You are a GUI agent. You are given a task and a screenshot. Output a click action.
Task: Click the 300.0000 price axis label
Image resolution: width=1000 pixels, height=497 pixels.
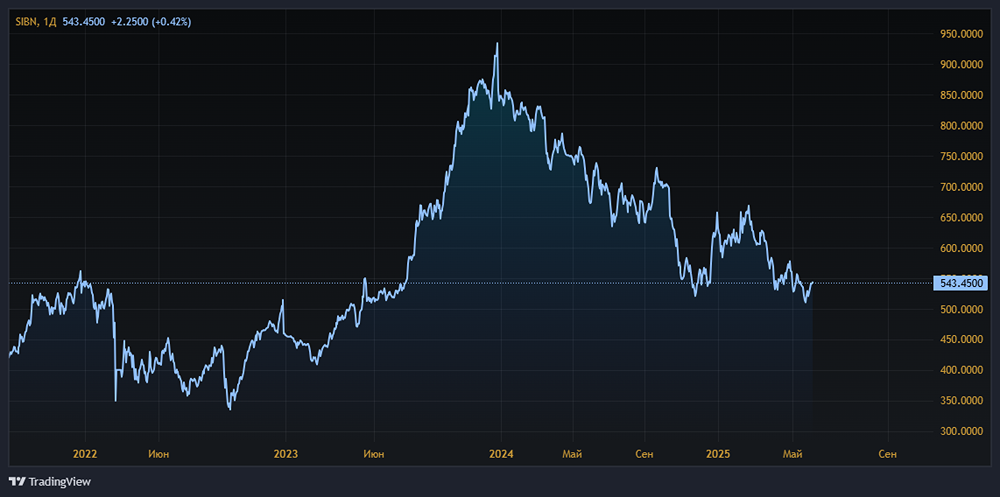(x=963, y=431)
